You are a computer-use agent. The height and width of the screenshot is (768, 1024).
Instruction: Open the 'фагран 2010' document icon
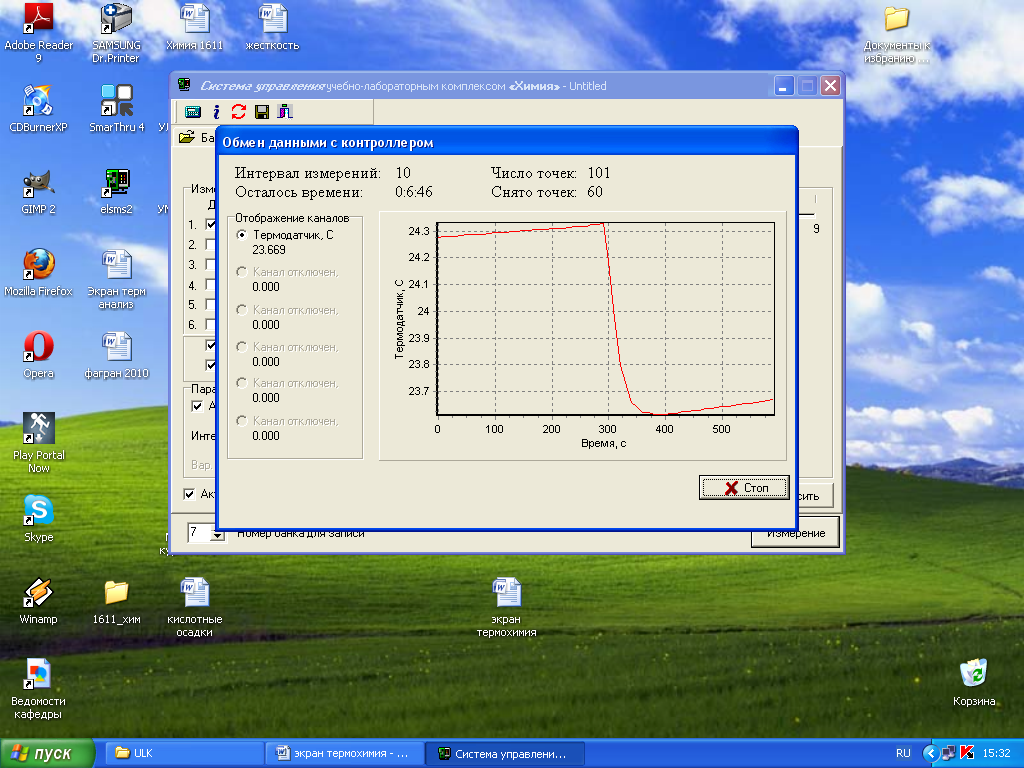click(x=116, y=355)
